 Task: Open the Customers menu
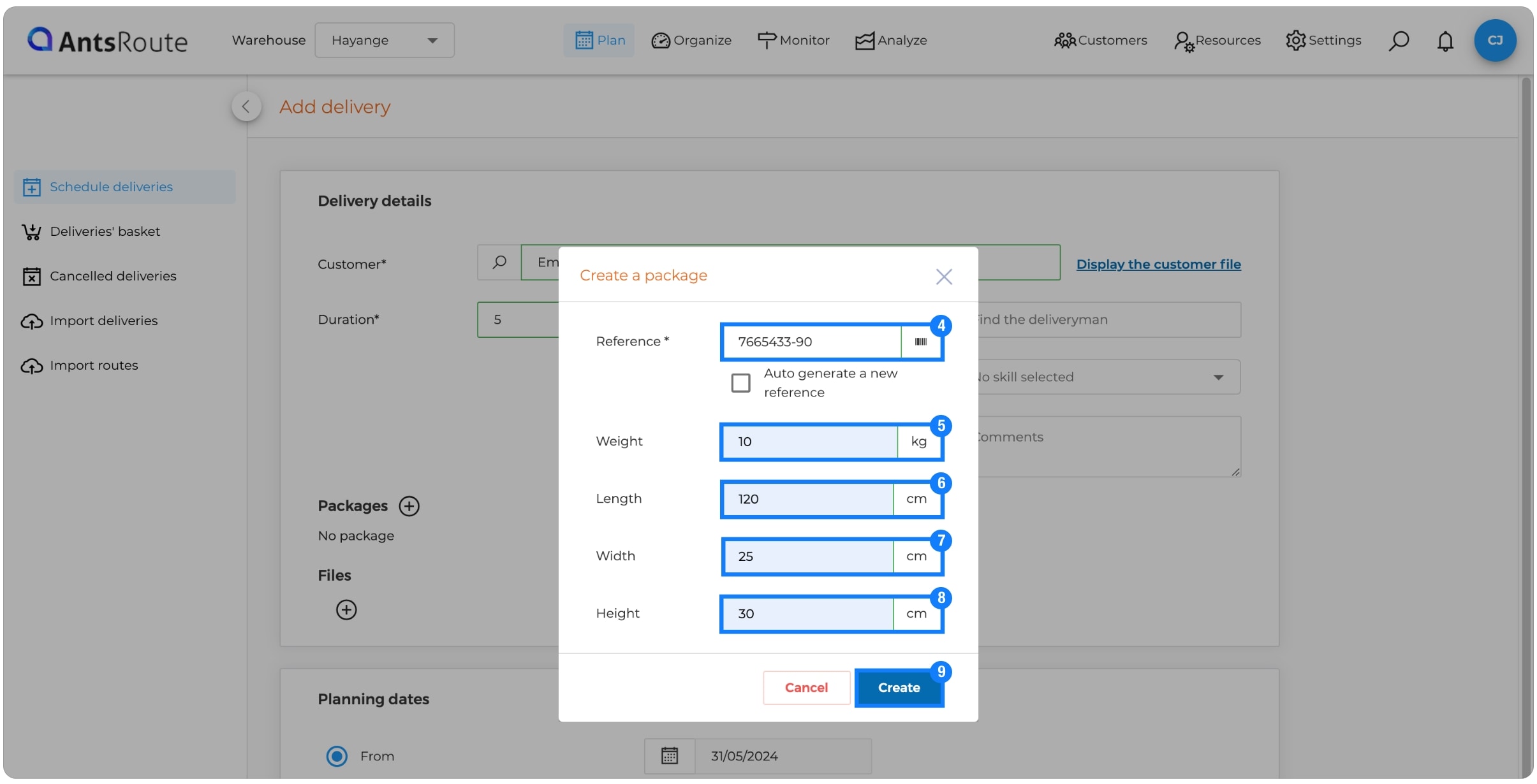tap(1101, 40)
